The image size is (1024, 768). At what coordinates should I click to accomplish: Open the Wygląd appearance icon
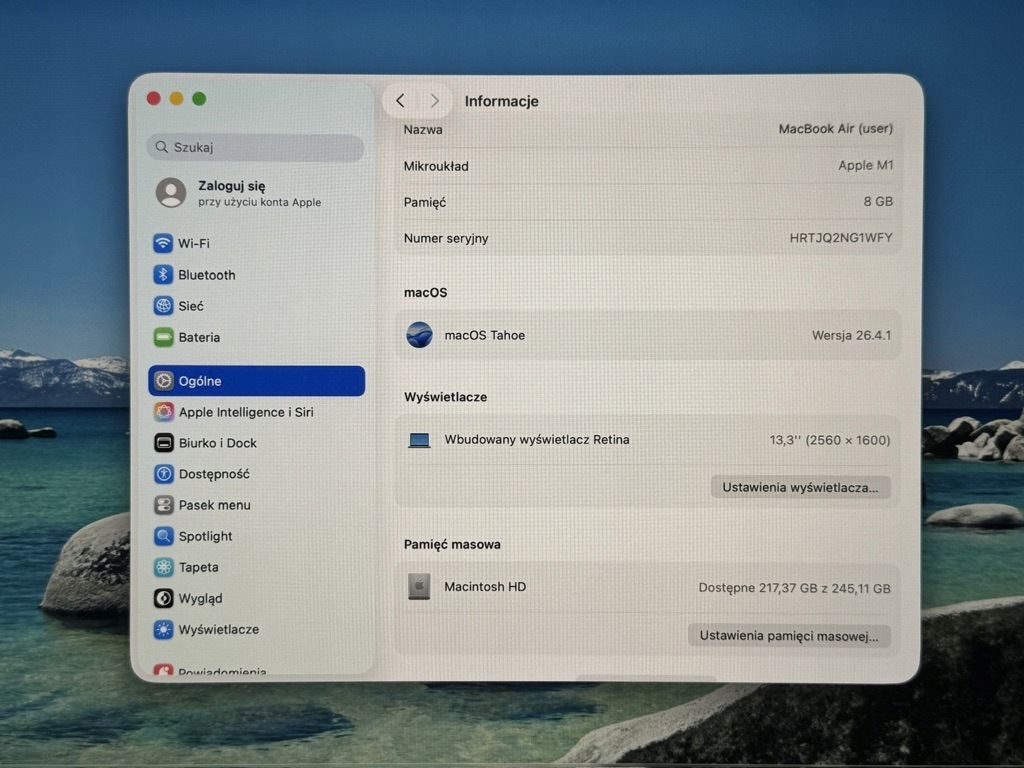(163, 598)
